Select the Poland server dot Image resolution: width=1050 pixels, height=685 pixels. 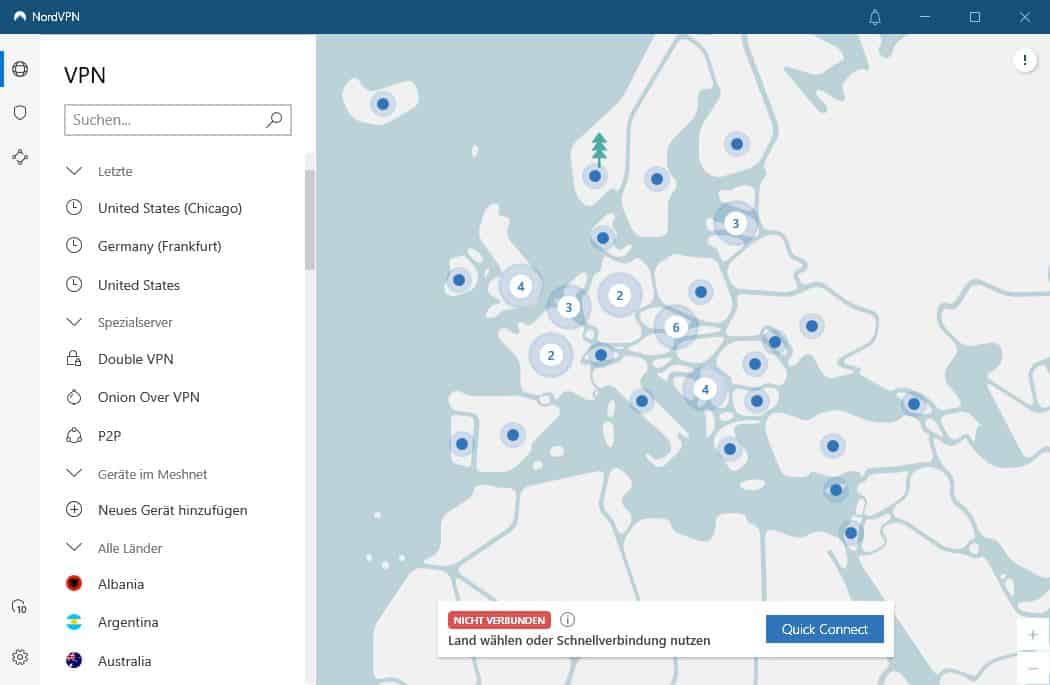(x=701, y=292)
